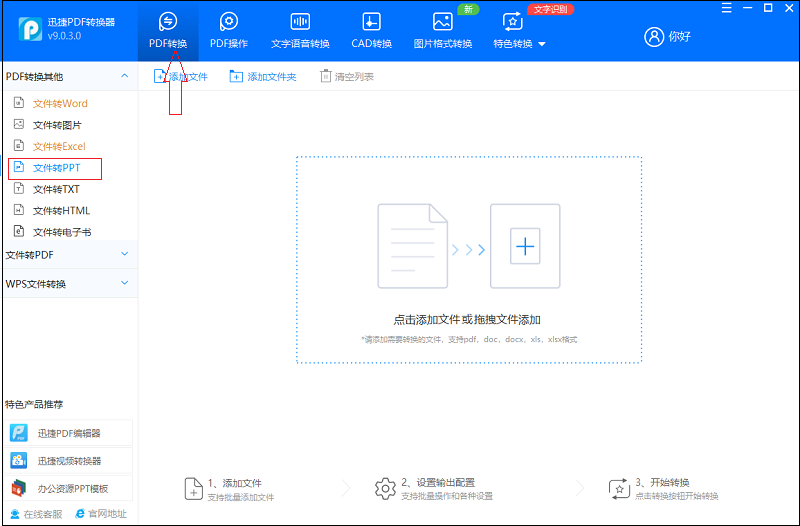Click the PPT file icon in the sidebar

point(19,167)
